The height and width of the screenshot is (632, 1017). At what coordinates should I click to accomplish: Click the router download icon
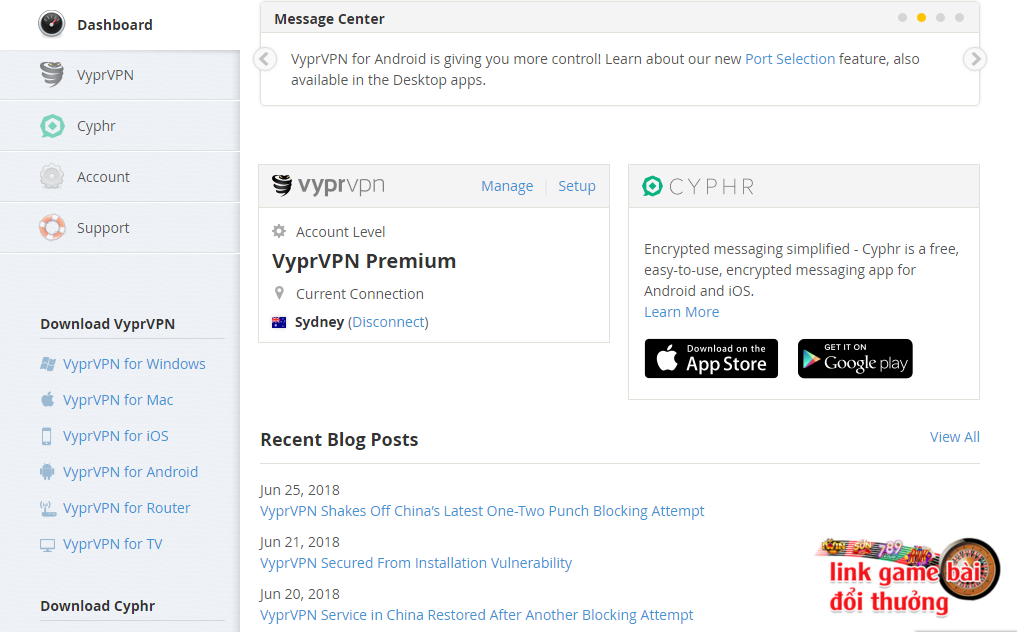(x=47, y=508)
